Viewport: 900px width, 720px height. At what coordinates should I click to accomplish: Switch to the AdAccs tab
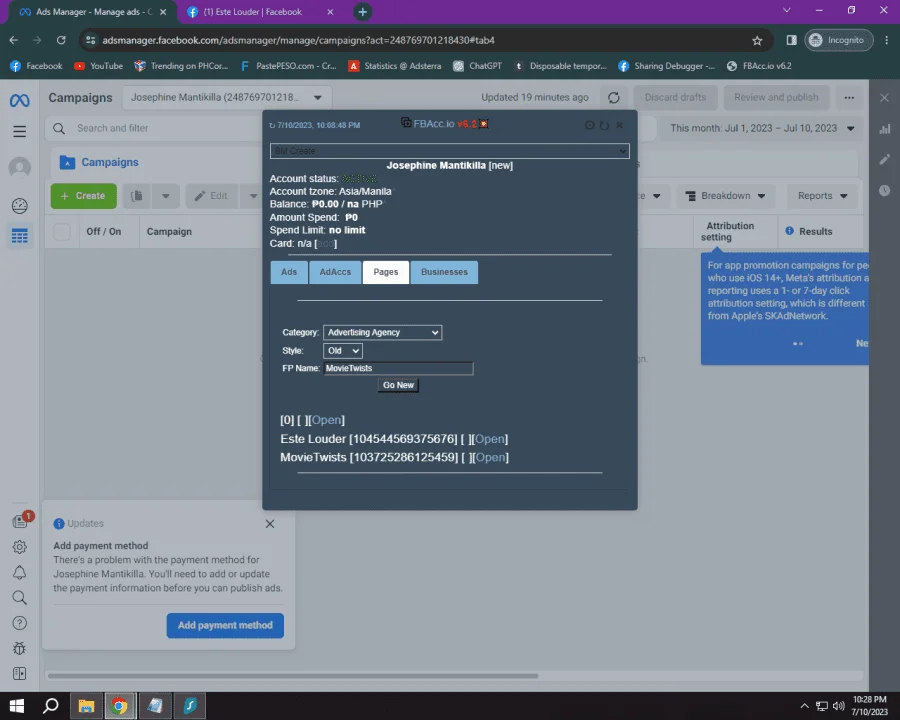pyautogui.click(x=335, y=272)
